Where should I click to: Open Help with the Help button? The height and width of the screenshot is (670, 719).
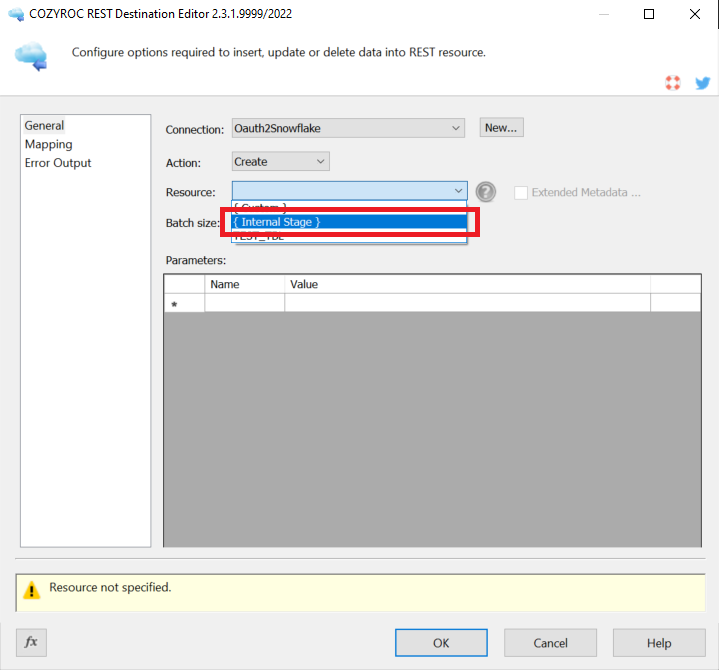(659, 642)
